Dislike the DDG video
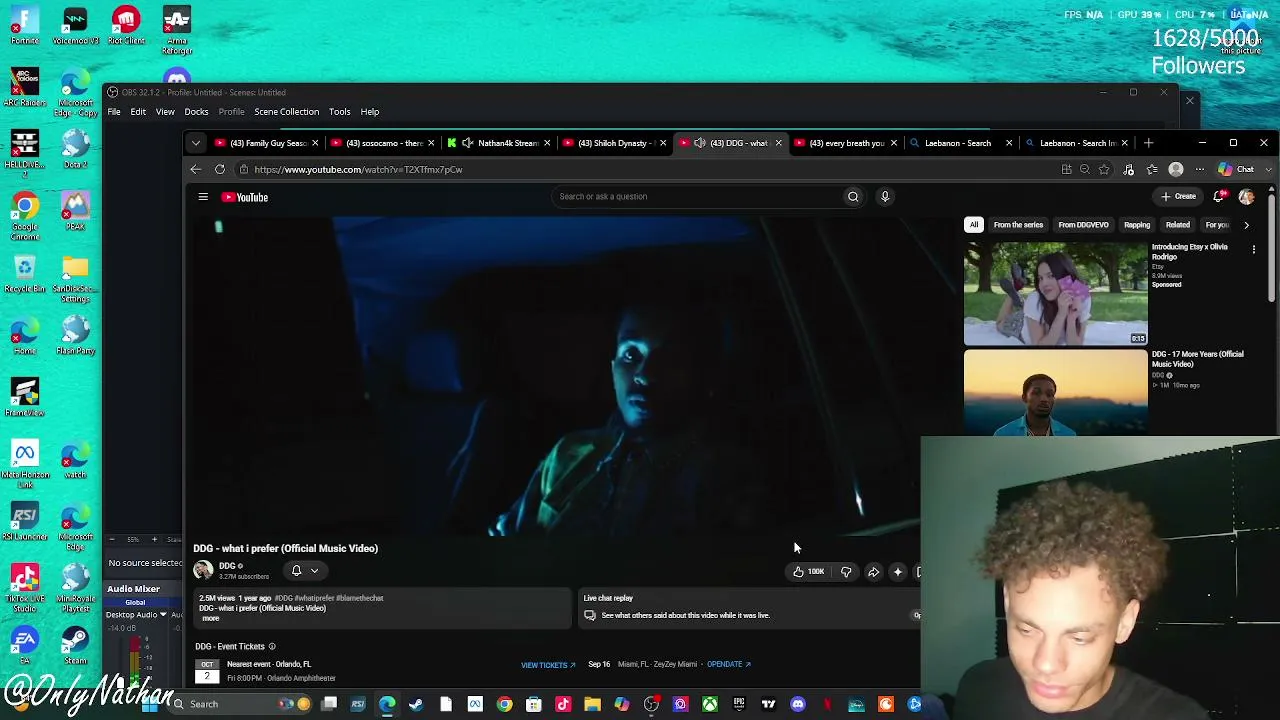Screen dimensions: 1280x720 (846, 572)
